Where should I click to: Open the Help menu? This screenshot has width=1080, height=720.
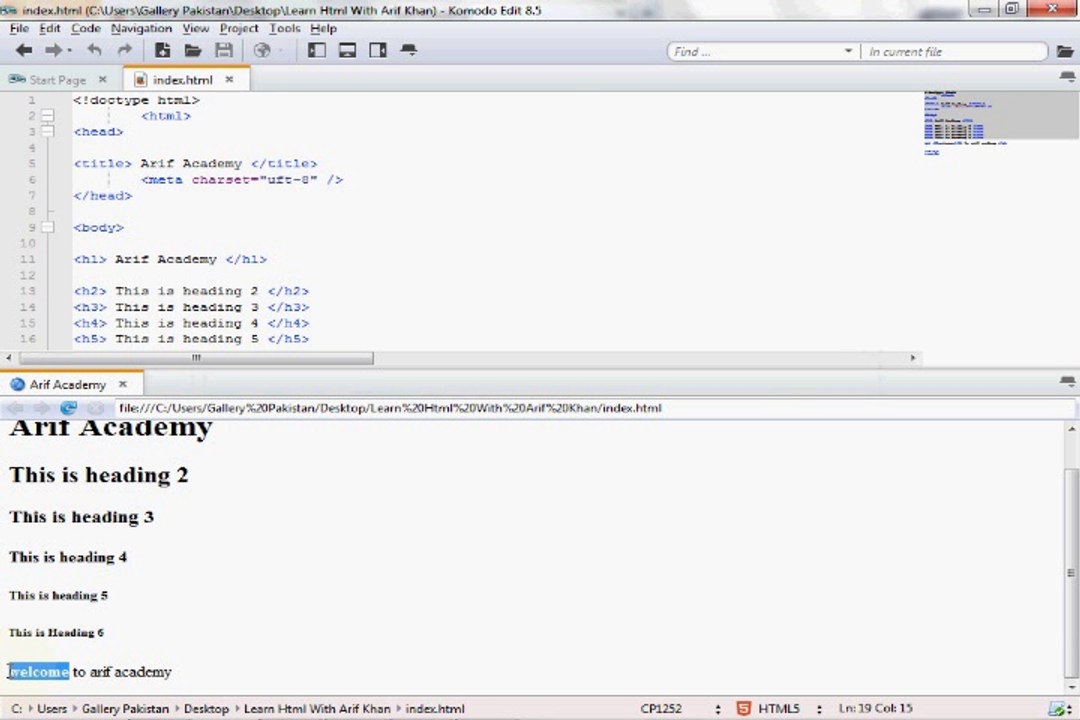click(323, 28)
